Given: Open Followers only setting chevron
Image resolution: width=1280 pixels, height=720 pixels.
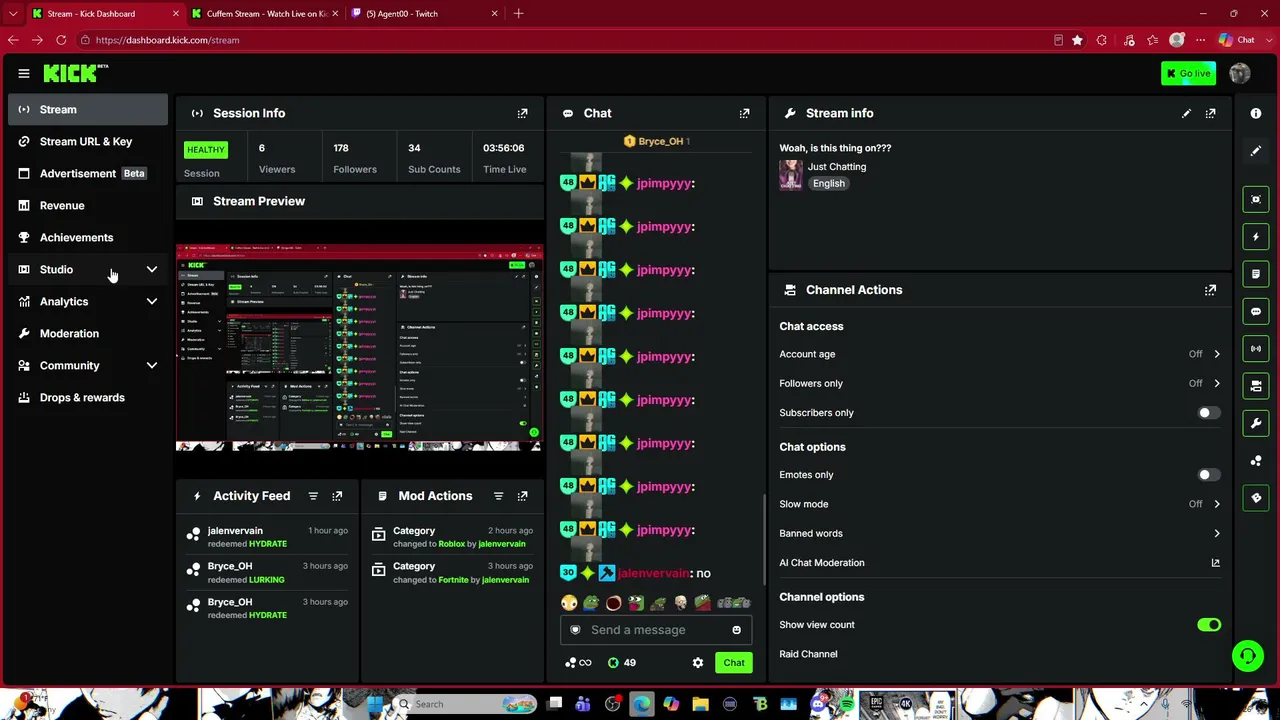Looking at the screenshot, I should click(x=1216, y=383).
